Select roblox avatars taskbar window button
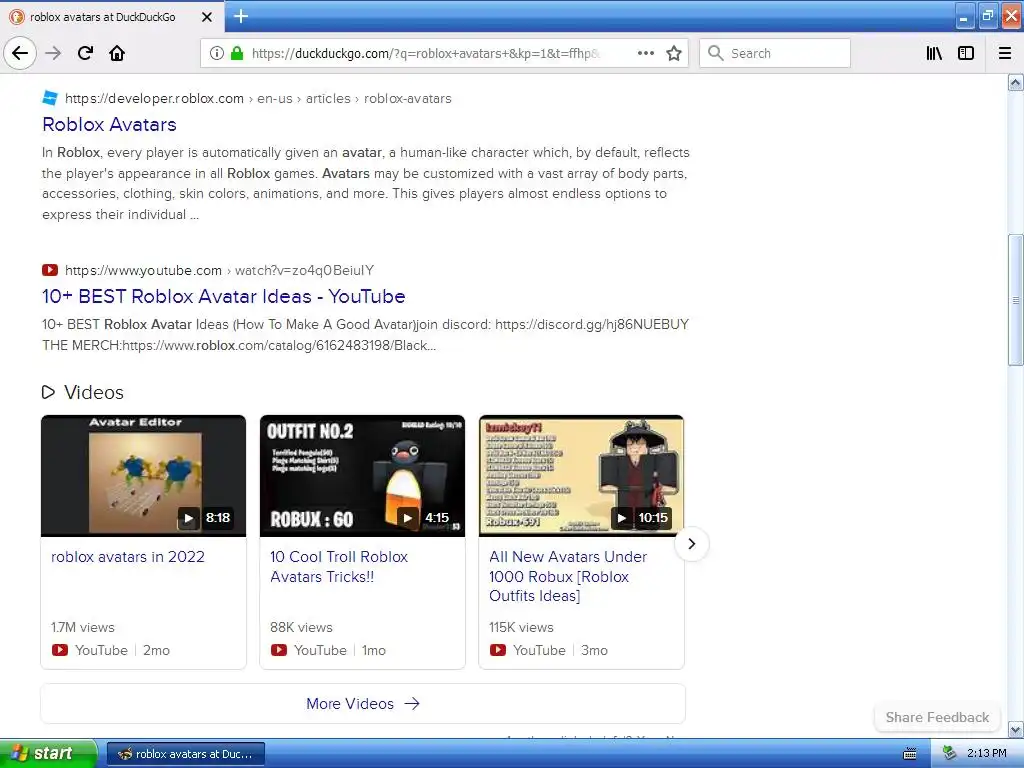1024x768 pixels. point(185,754)
